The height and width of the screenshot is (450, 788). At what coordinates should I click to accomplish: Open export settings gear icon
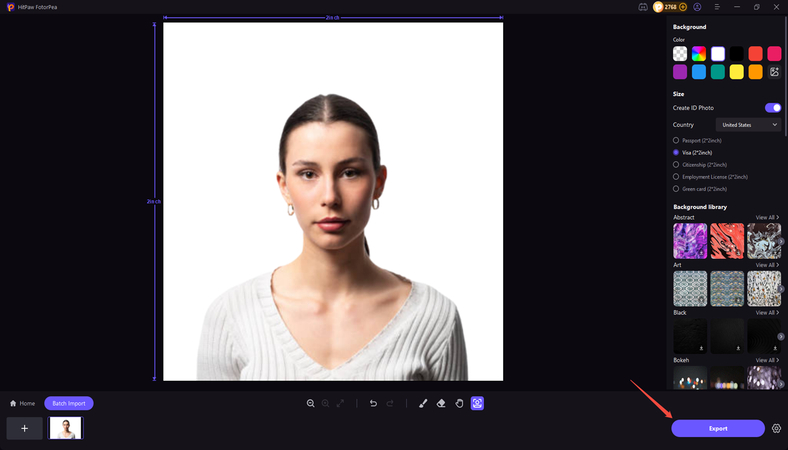click(776, 428)
